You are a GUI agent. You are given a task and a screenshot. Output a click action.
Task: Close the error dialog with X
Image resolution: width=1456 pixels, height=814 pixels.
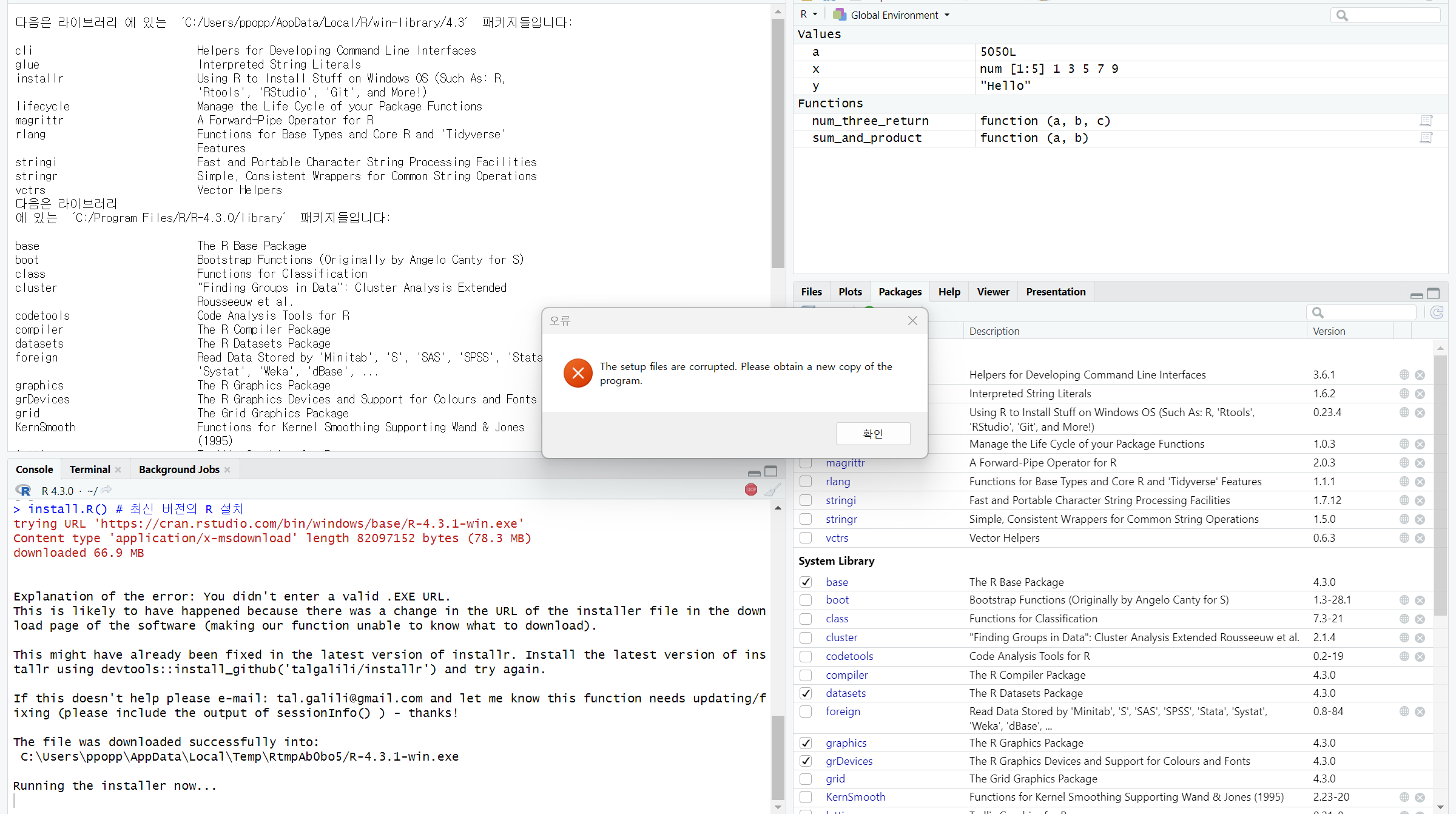[x=912, y=321]
